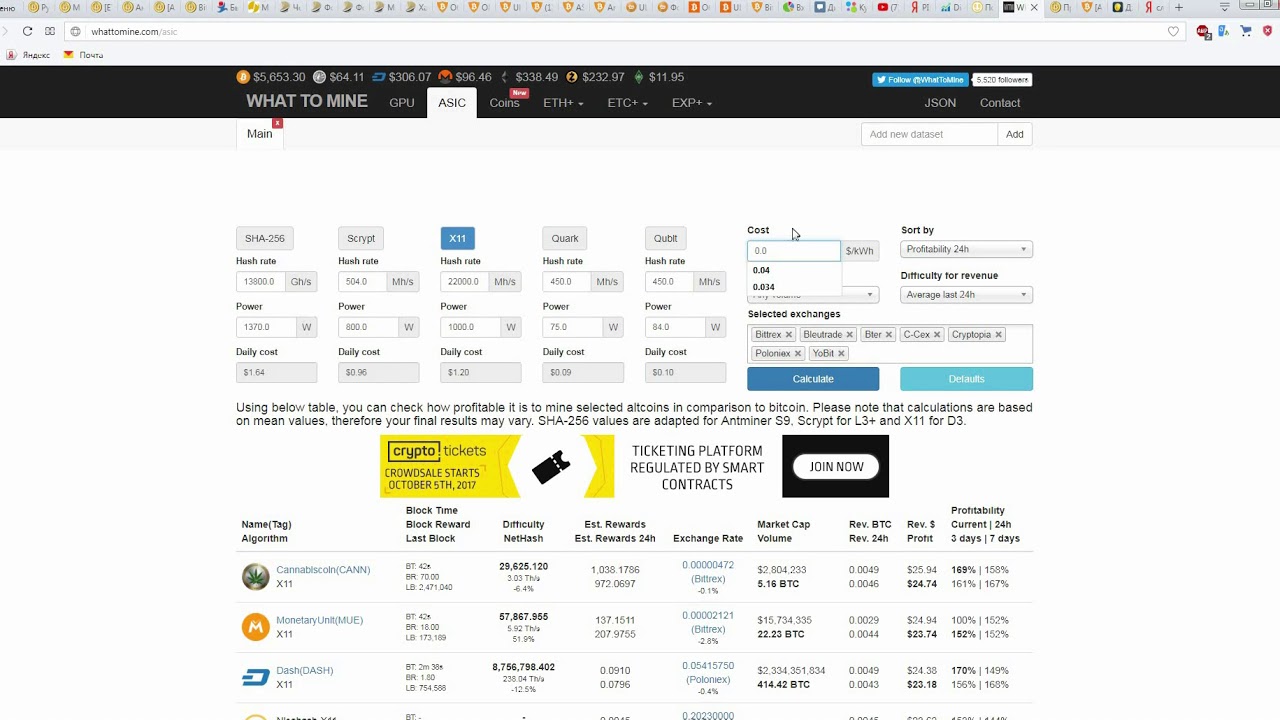1280x720 pixels.
Task: Open the JSON menu item
Action: coord(940,103)
